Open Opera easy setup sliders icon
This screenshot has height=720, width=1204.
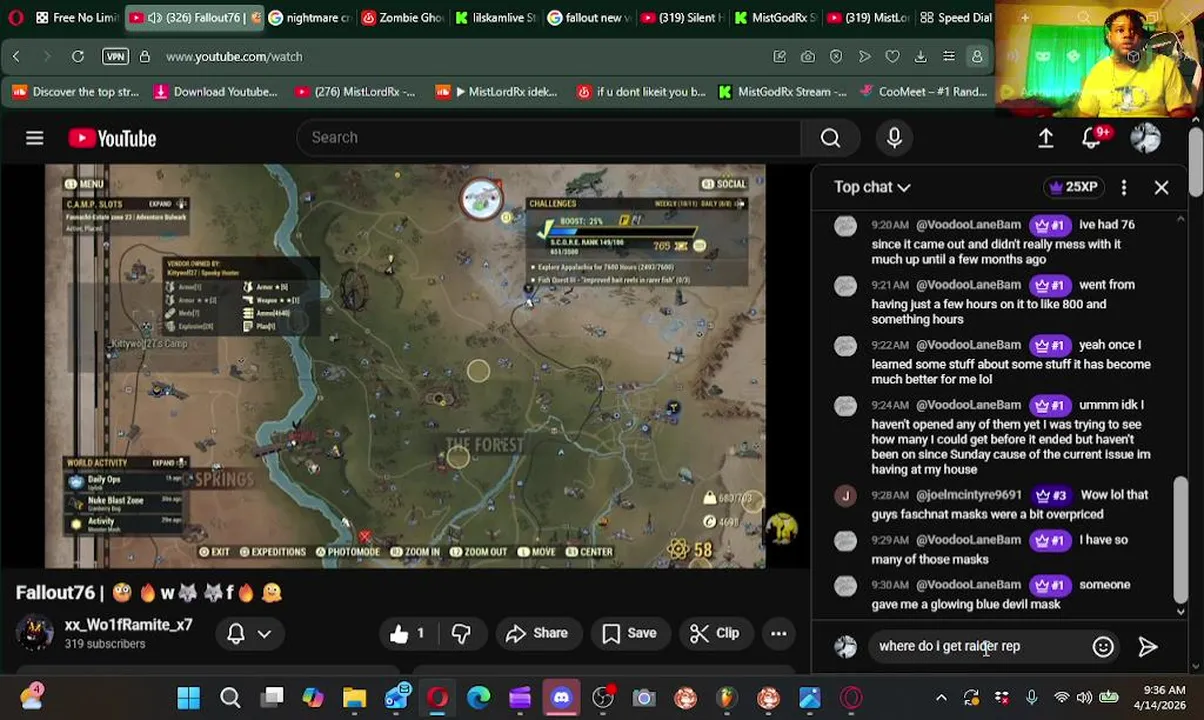point(948,57)
